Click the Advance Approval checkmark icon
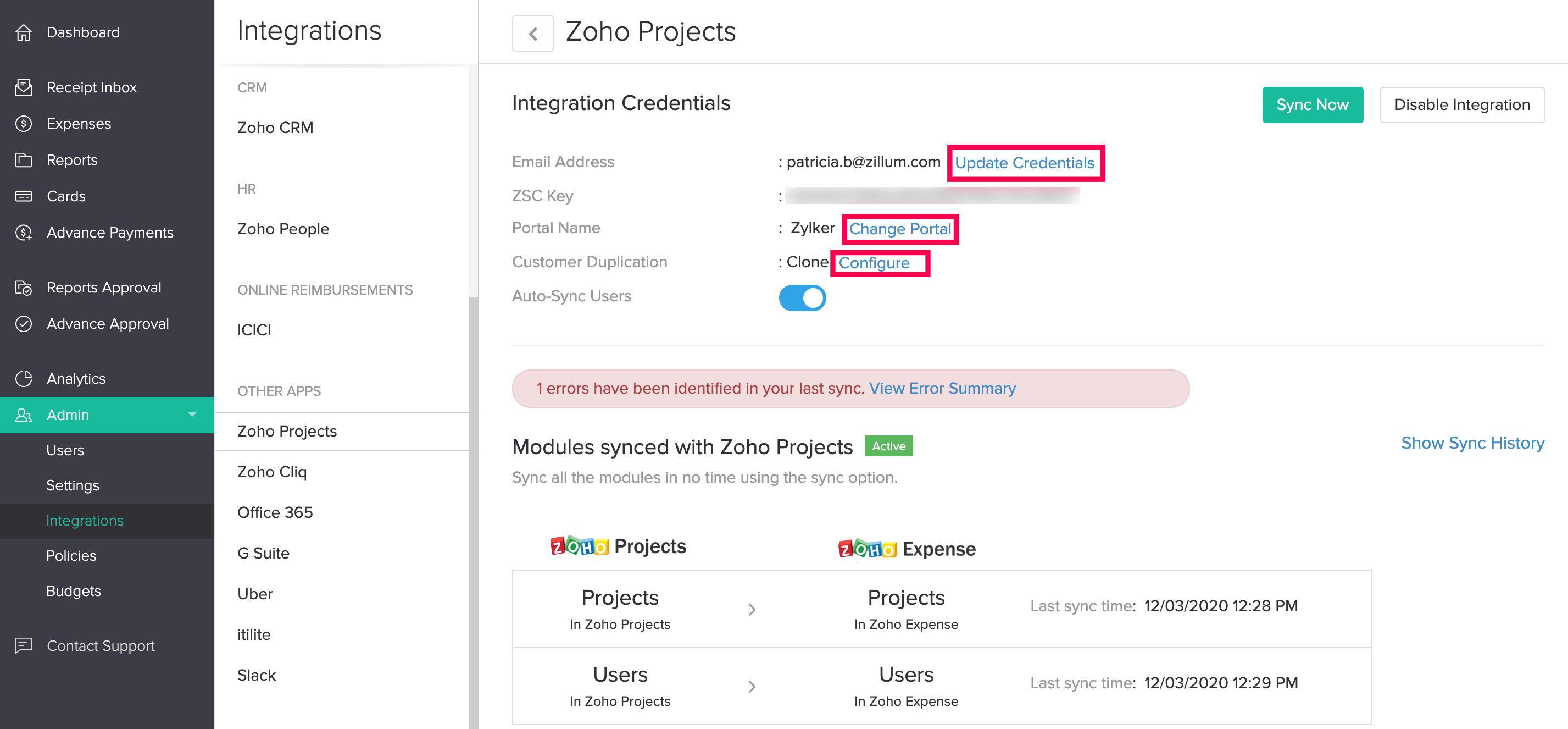Screen dimensions: 1568x729 pyautogui.click(x=24, y=323)
